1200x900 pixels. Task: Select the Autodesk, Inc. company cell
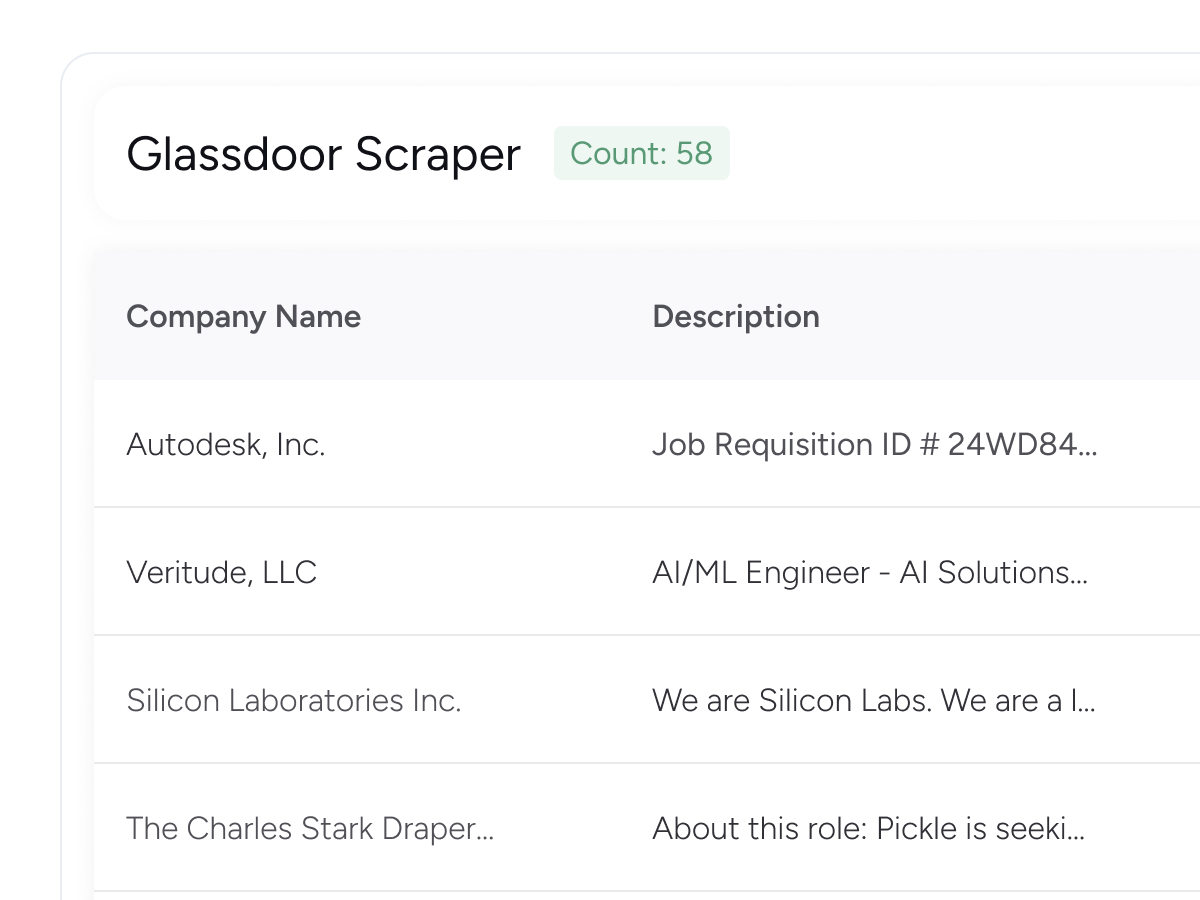[226, 444]
